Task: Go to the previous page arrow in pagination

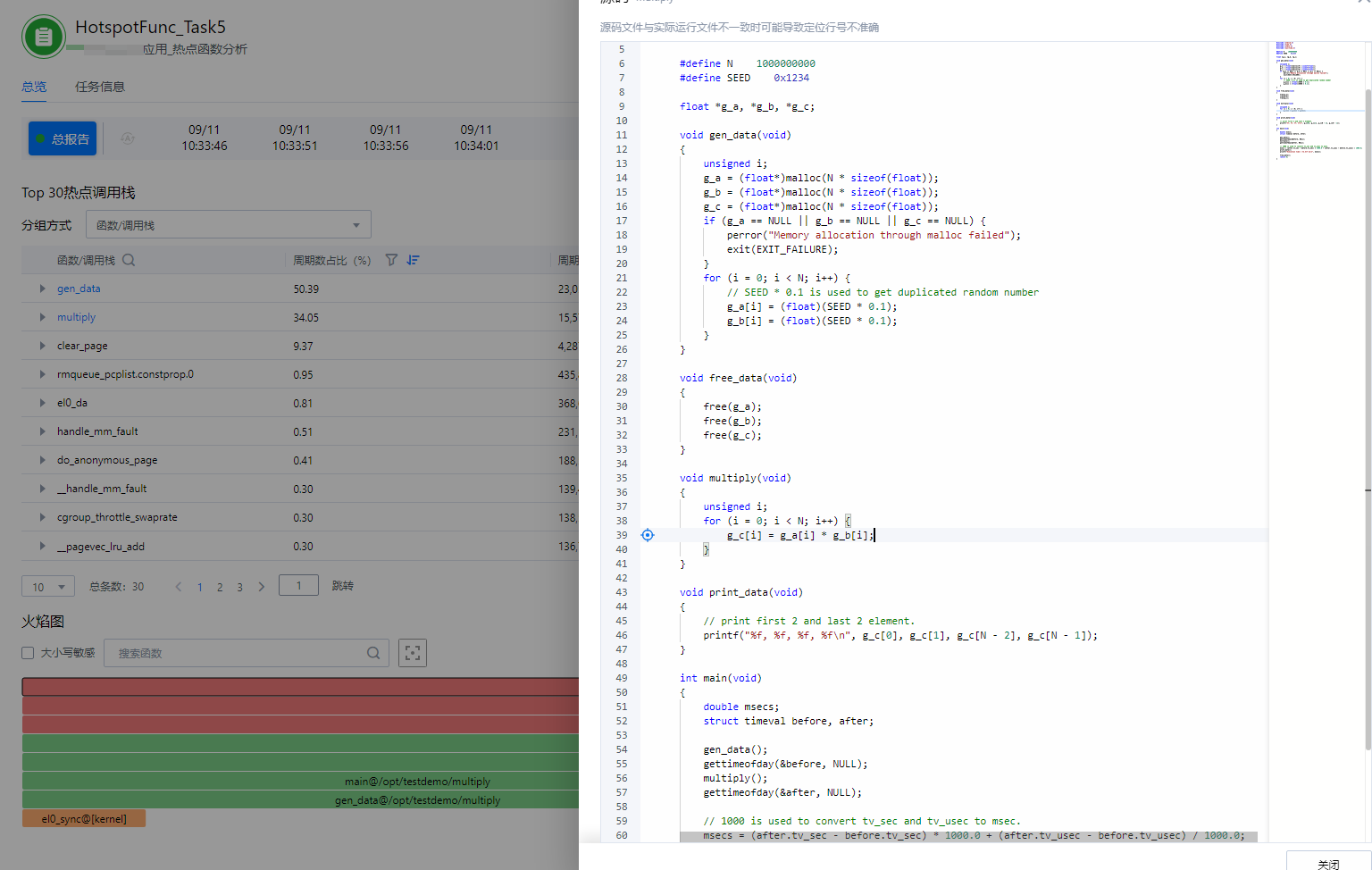Action: point(179,587)
